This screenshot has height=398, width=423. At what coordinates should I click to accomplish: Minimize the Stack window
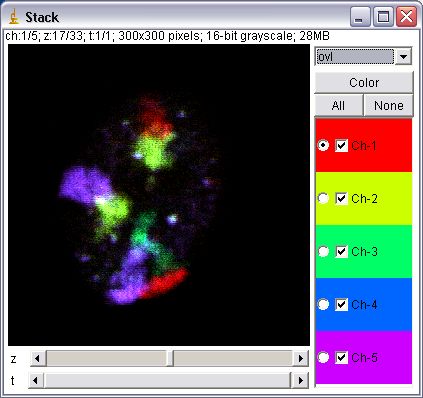click(360, 17)
